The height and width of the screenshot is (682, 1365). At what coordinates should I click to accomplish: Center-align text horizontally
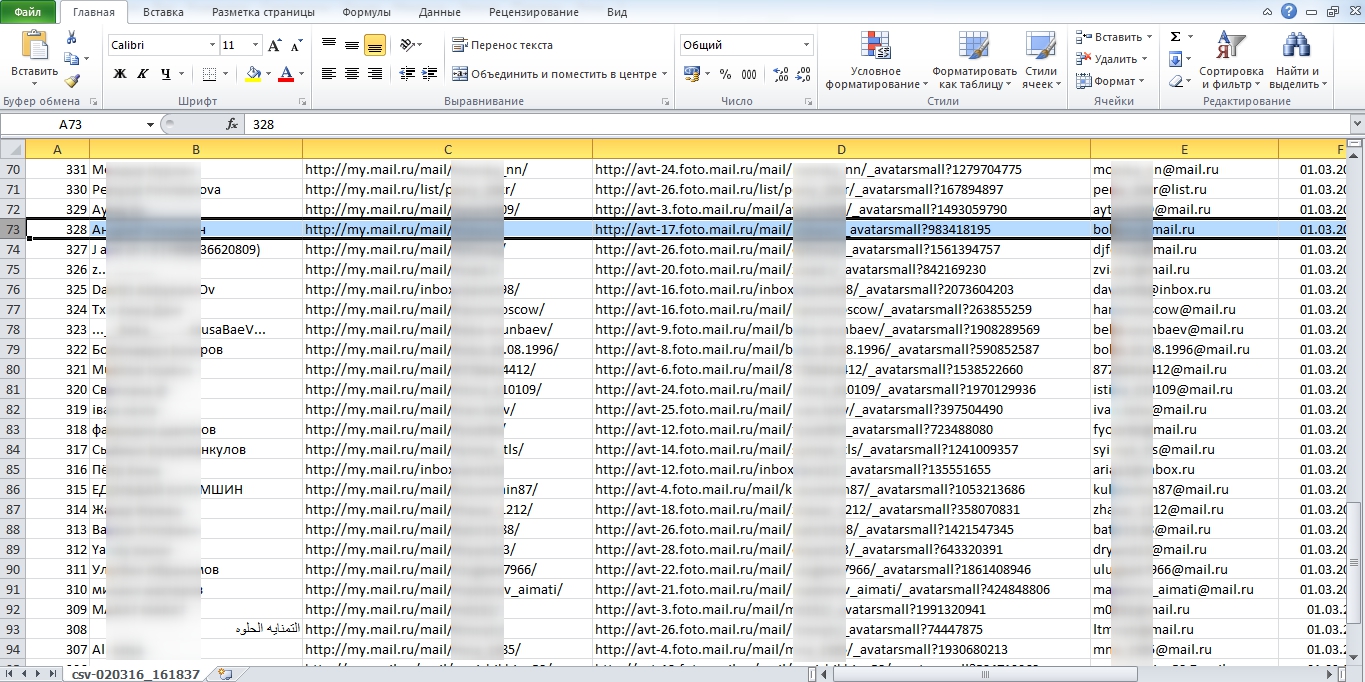coord(352,74)
